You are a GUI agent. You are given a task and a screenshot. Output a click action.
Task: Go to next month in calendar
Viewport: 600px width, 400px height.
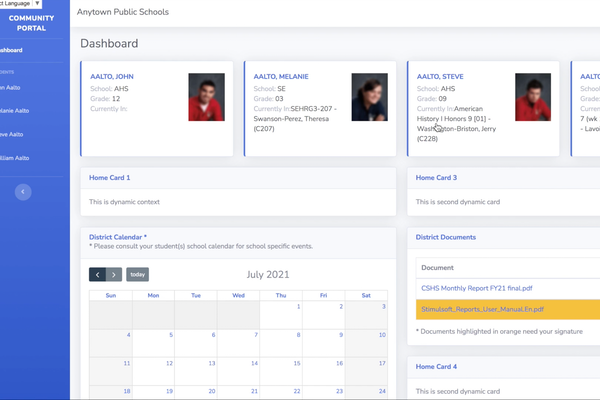pos(114,275)
